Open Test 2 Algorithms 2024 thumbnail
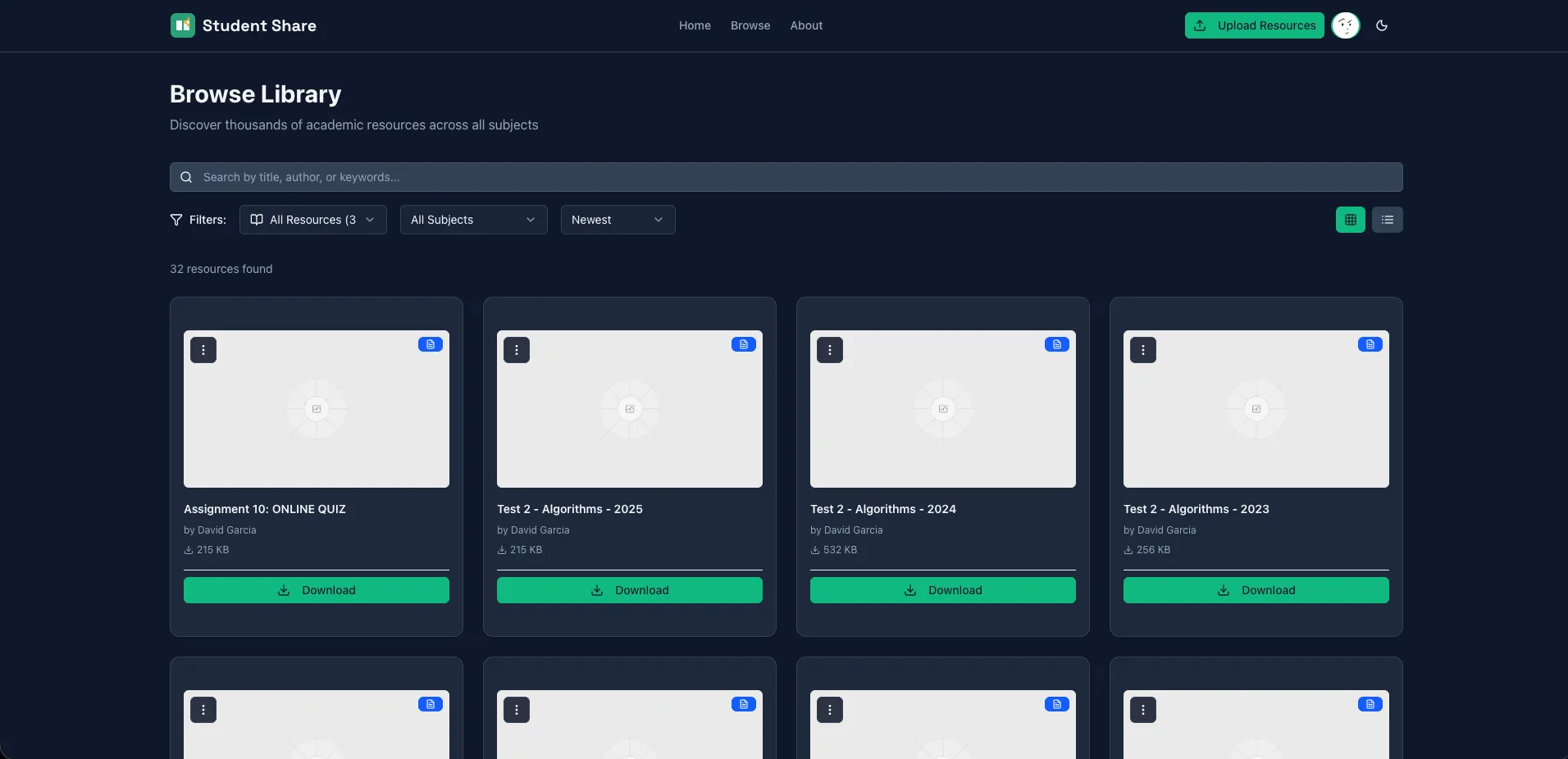The height and width of the screenshot is (759, 1568). [943, 409]
